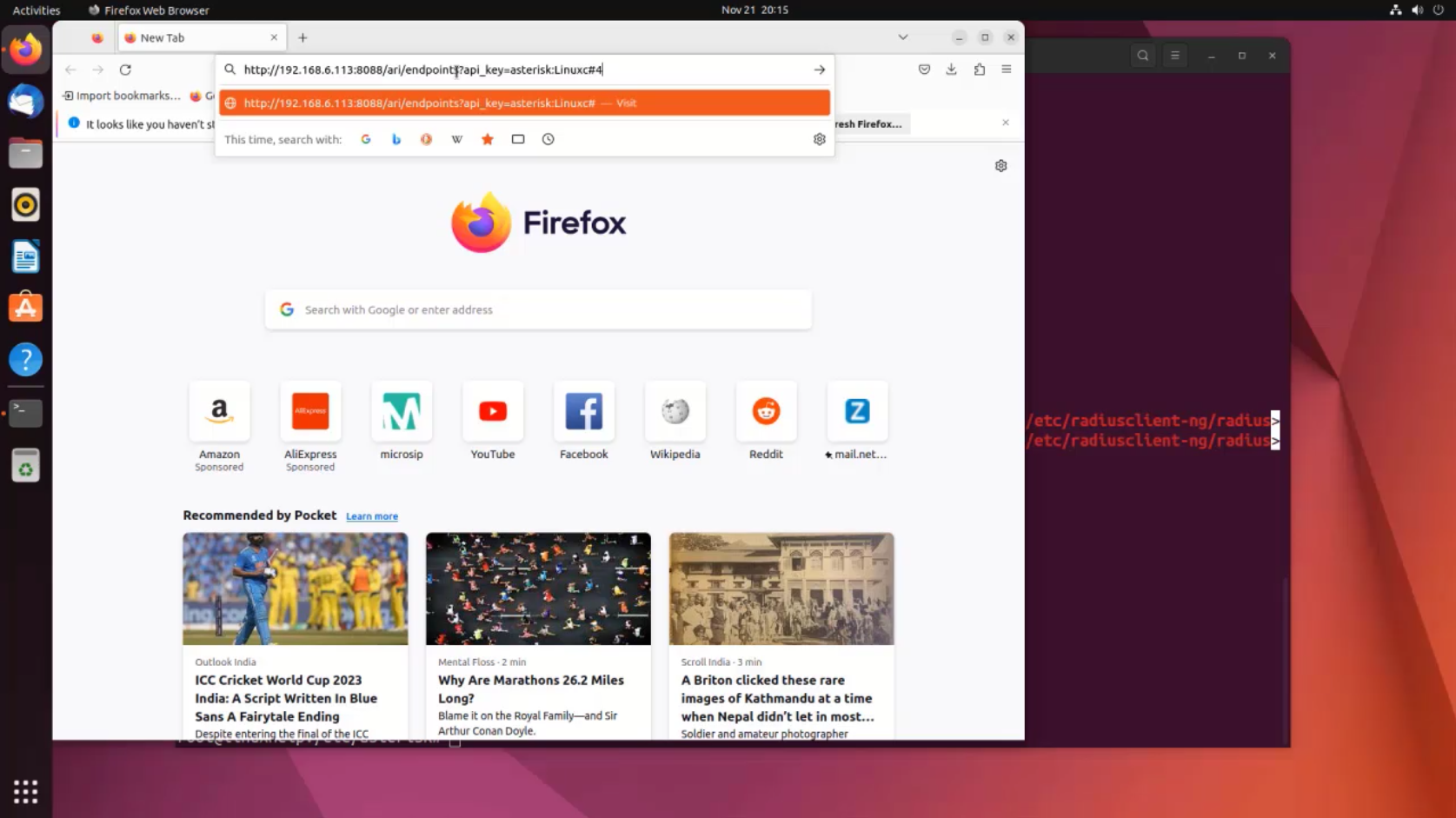Open LibreOffice Writer from the dock
1456x818 pixels.
[25, 256]
